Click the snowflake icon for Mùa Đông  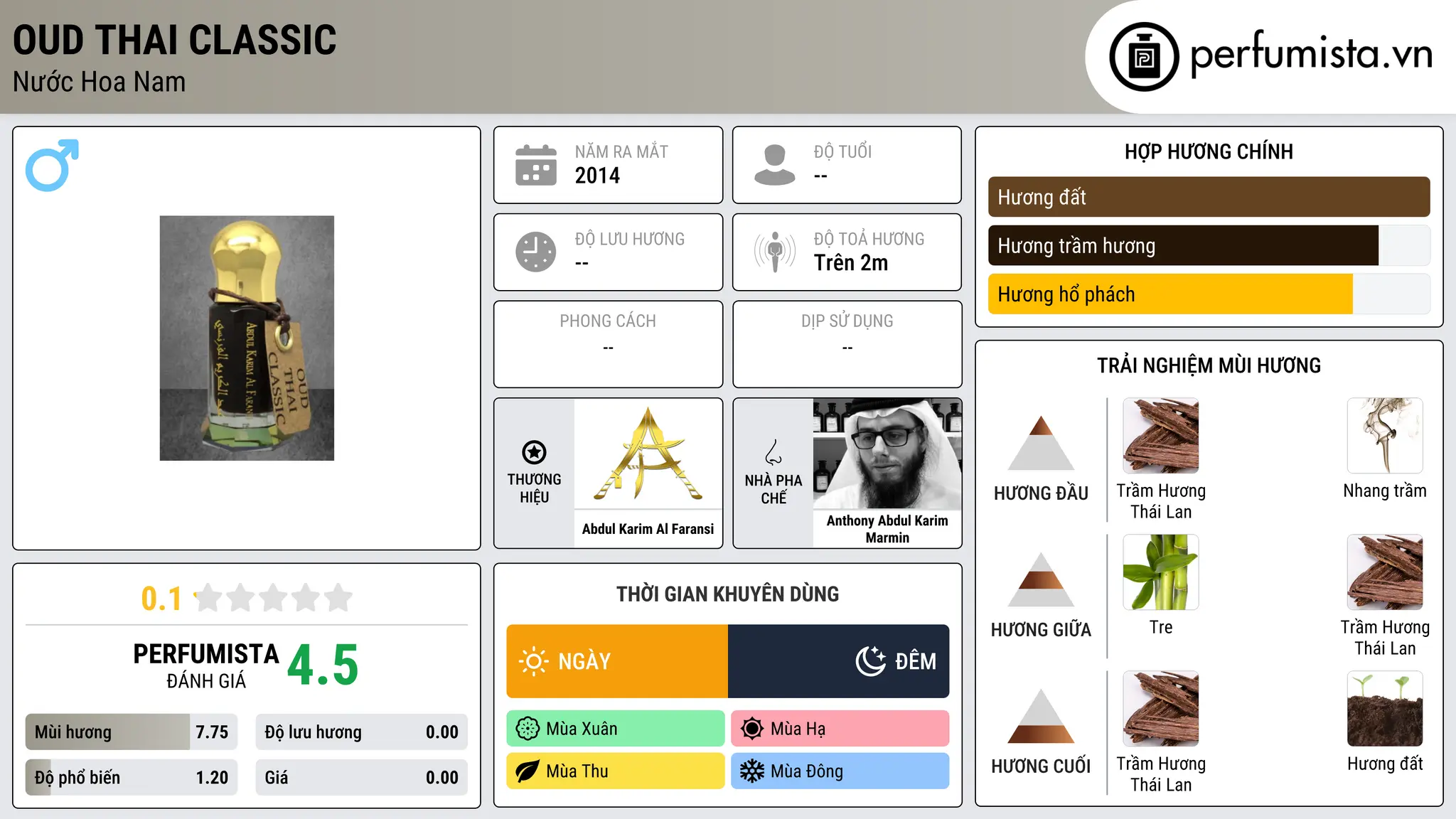coord(752,771)
